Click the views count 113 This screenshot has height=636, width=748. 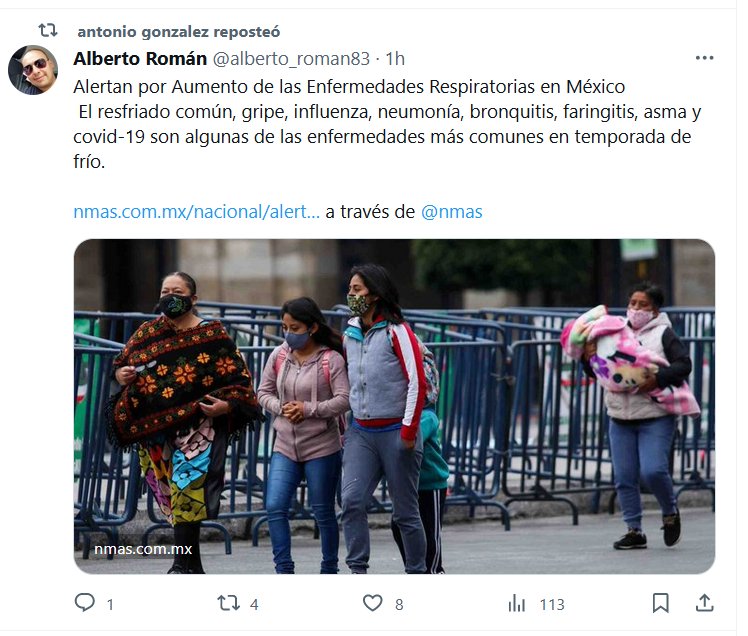click(x=552, y=605)
